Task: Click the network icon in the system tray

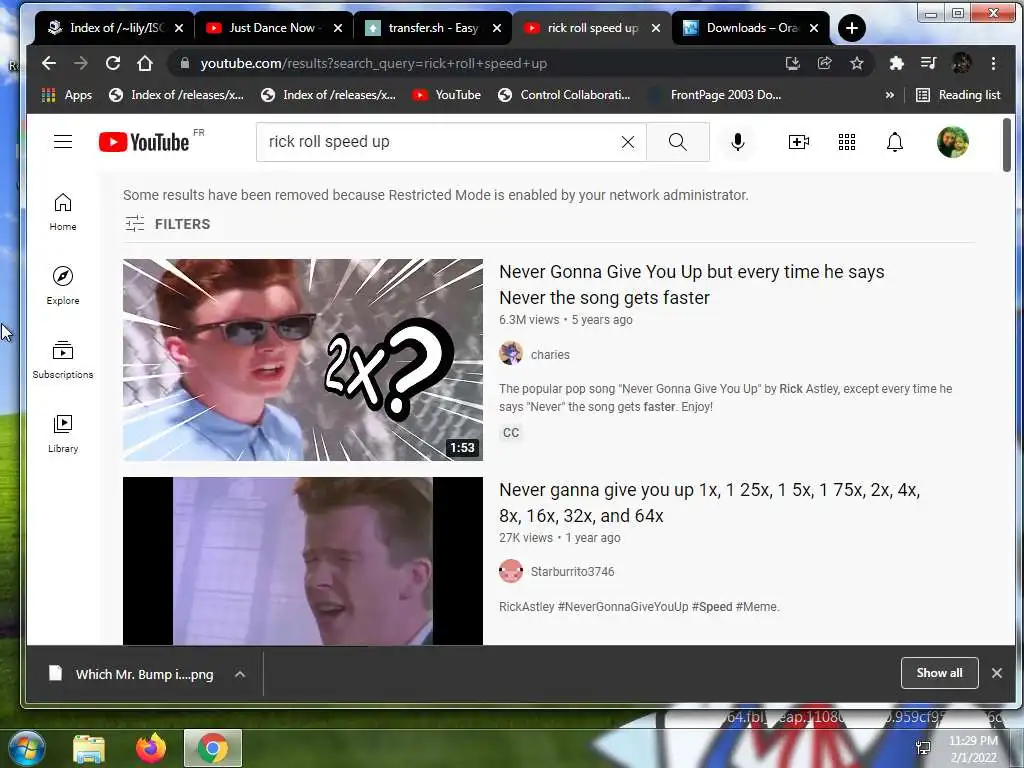Action: pyautogui.click(x=923, y=748)
